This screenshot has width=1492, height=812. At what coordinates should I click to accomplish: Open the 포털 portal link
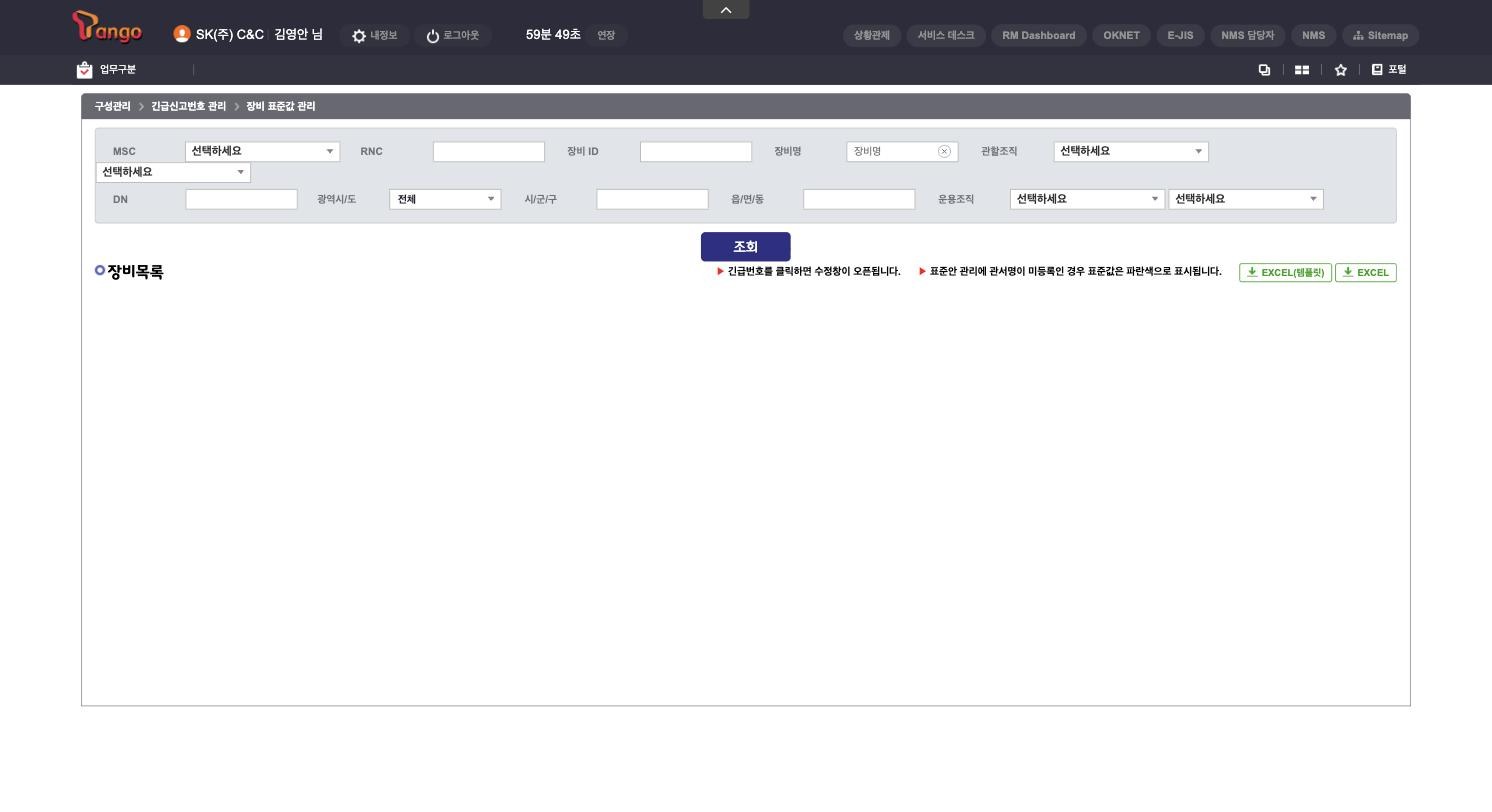coord(1389,69)
